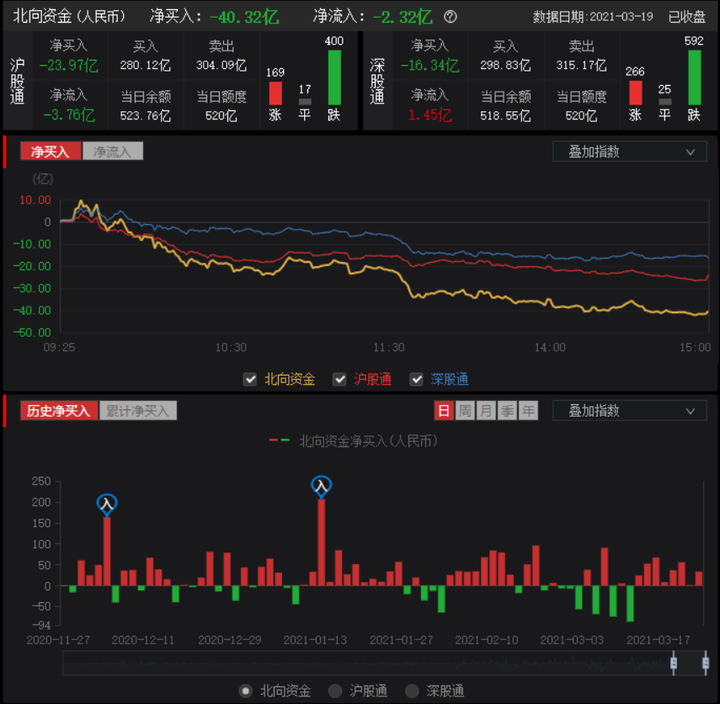Open the upper 叠加指数 dropdown
Viewport: 720px width, 704px height.
point(630,152)
